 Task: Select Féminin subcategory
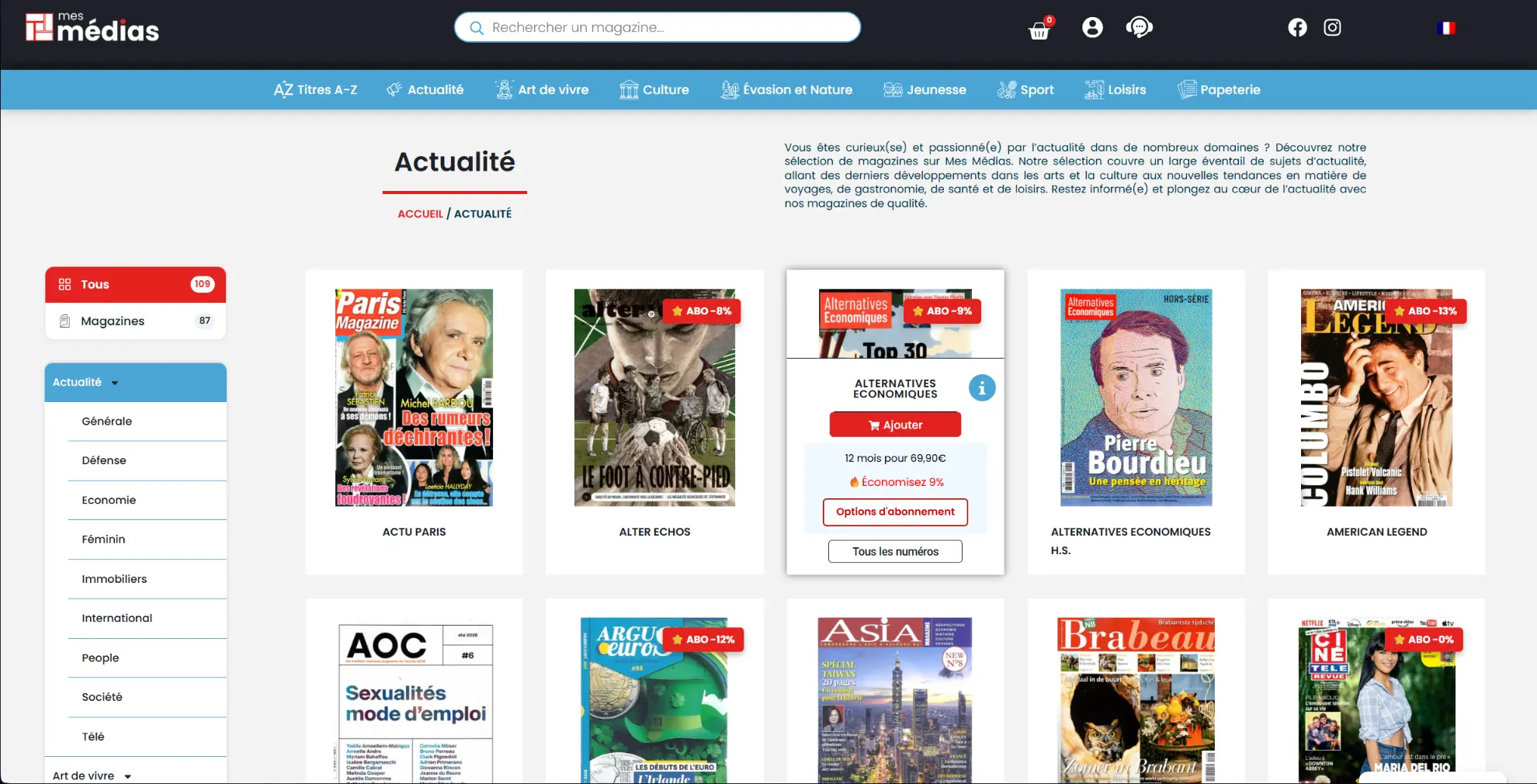[x=147, y=539]
